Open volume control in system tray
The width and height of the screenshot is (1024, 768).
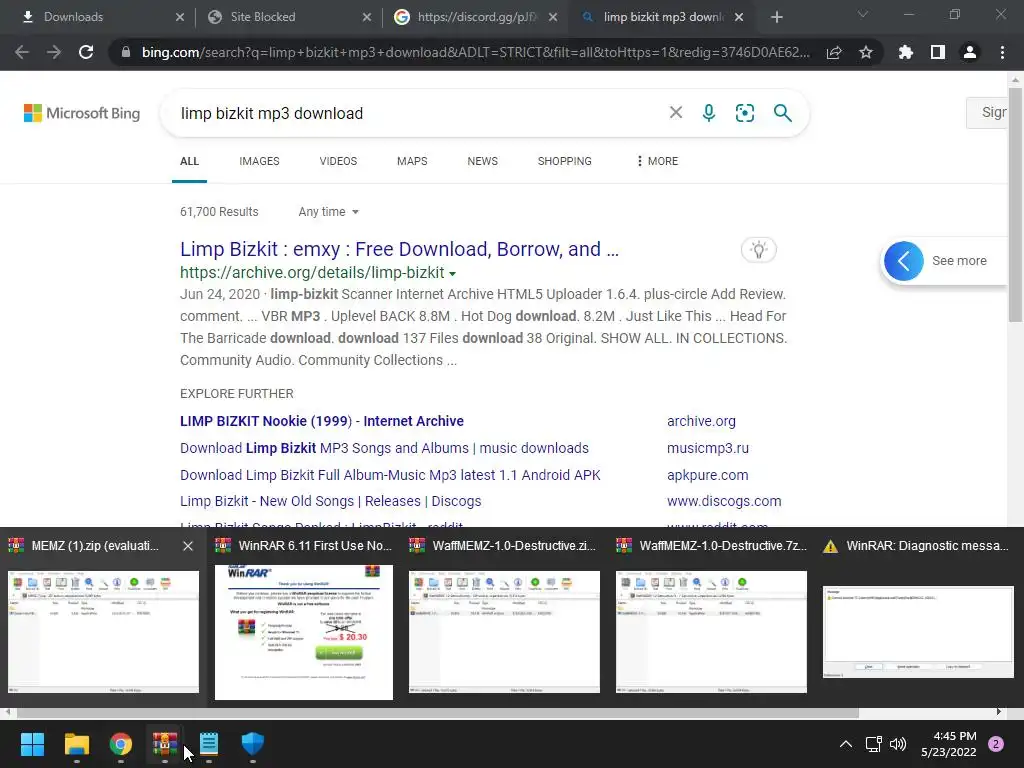coord(898,744)
